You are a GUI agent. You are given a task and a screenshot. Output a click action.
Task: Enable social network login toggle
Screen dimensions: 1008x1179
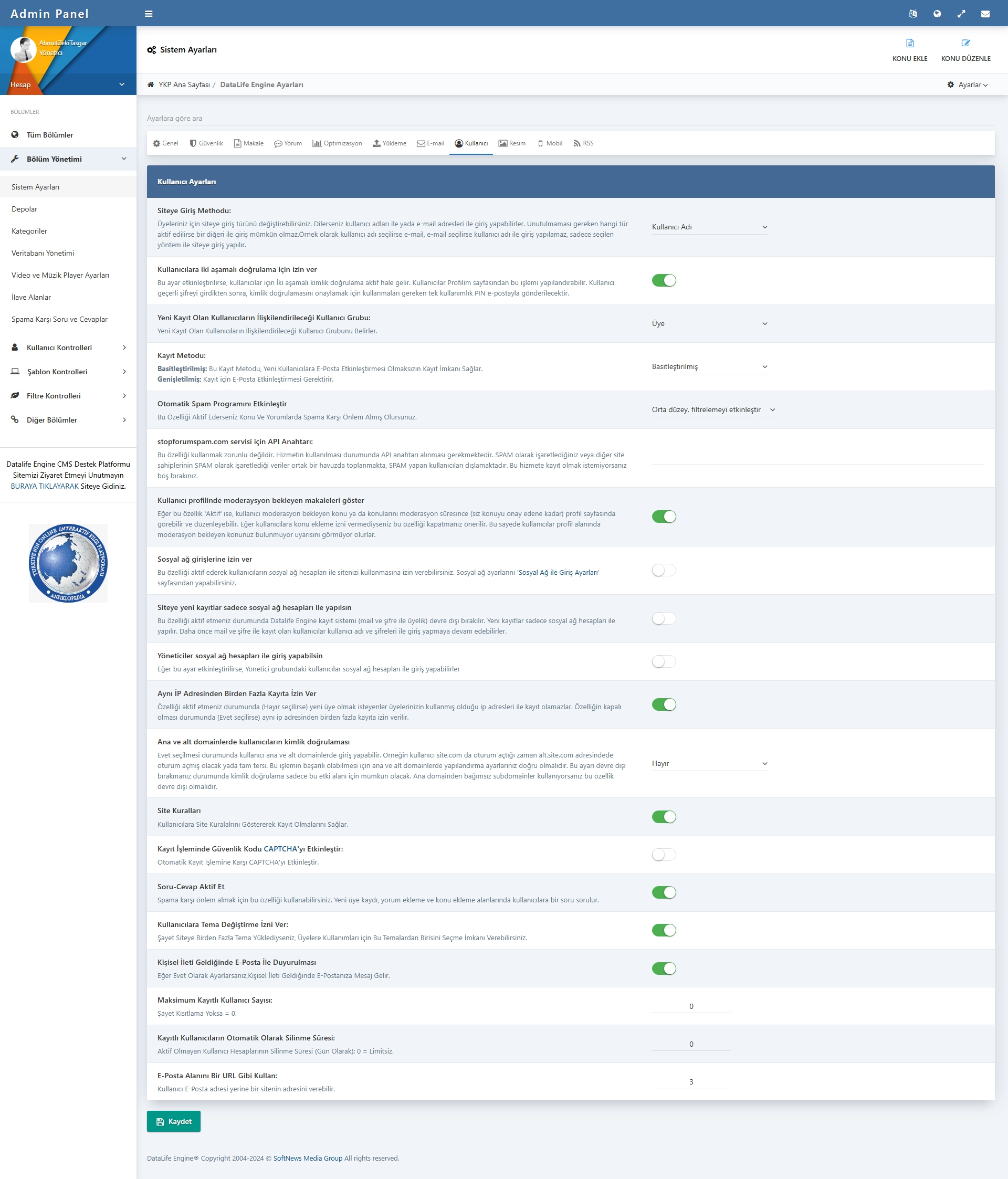(664, 570)
